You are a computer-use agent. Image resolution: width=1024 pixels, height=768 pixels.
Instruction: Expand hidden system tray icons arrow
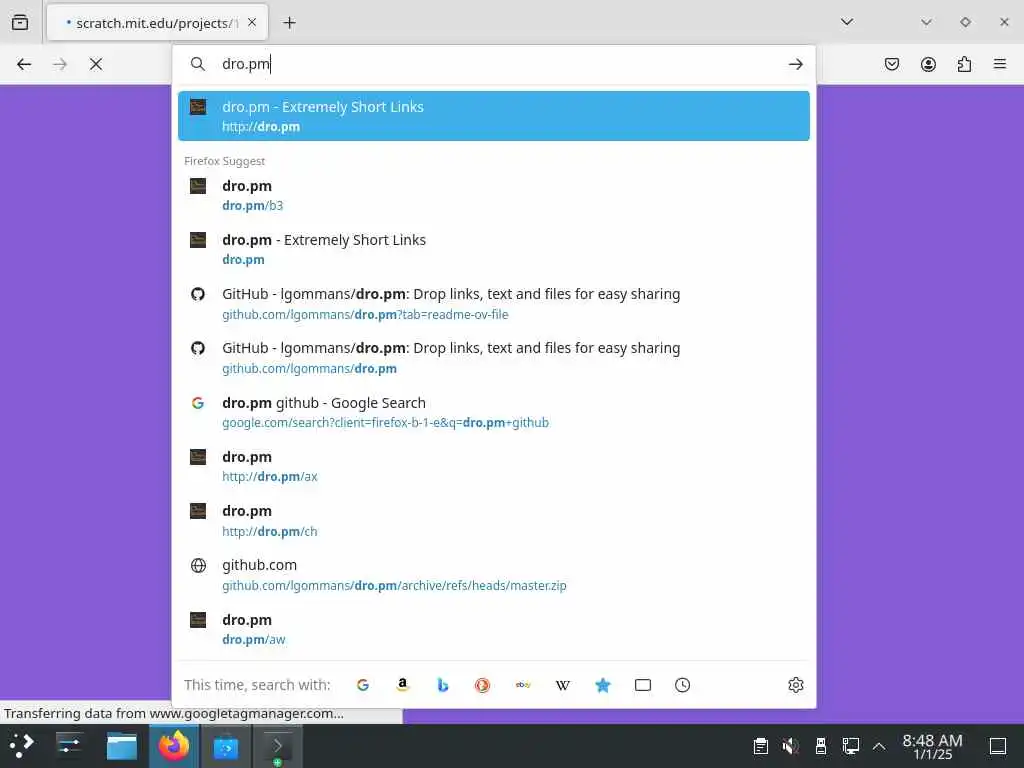(879, 746)
